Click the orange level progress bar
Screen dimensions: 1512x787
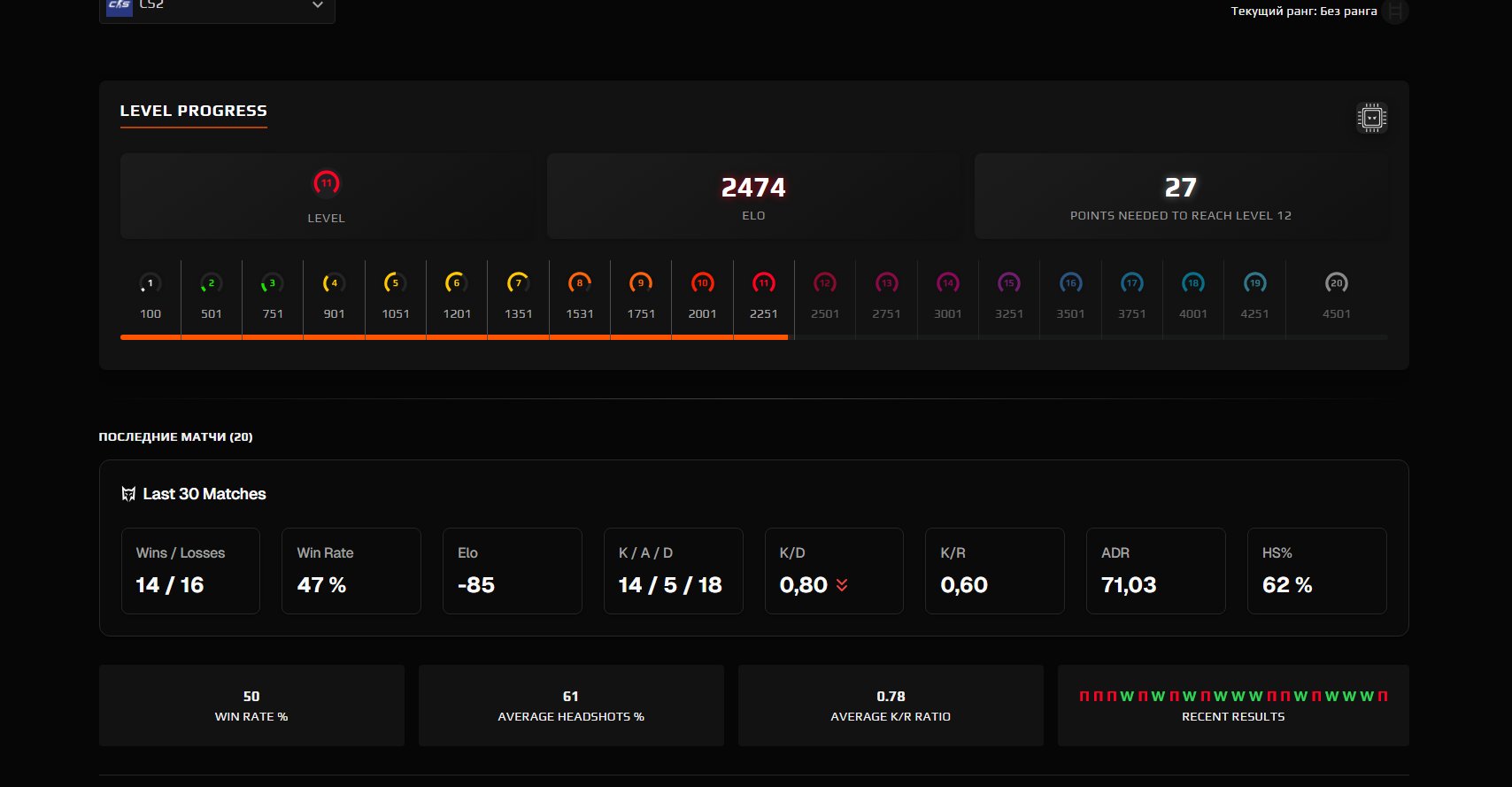(x=453, y=337)
